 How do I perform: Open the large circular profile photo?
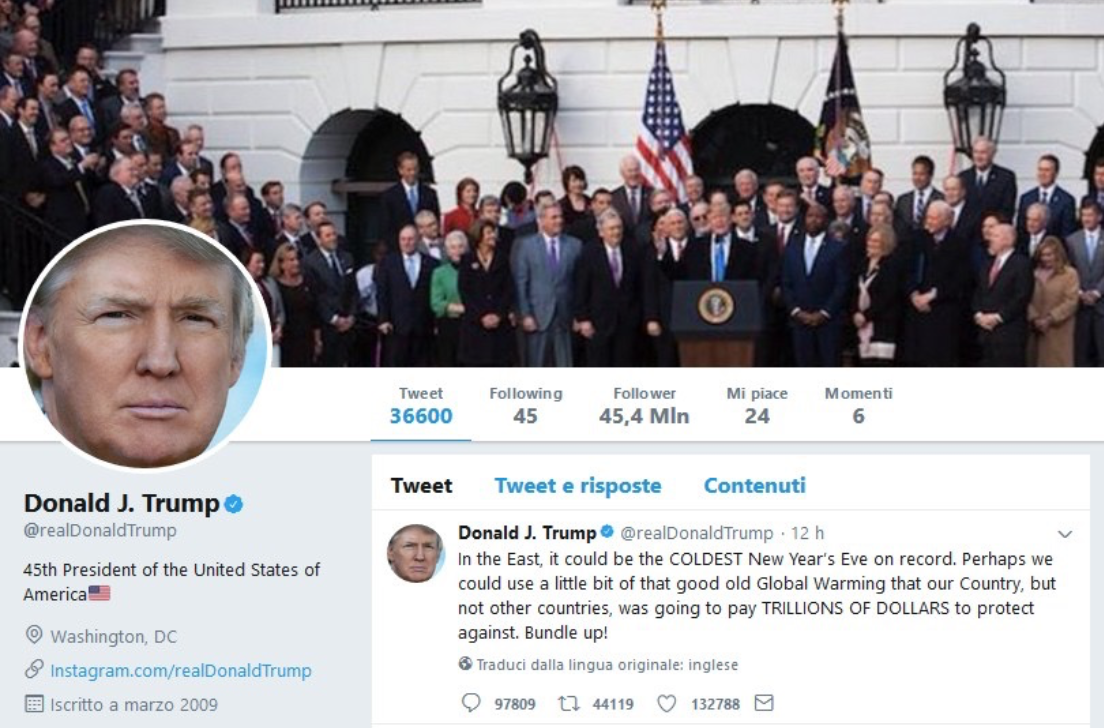coord(146,345)
